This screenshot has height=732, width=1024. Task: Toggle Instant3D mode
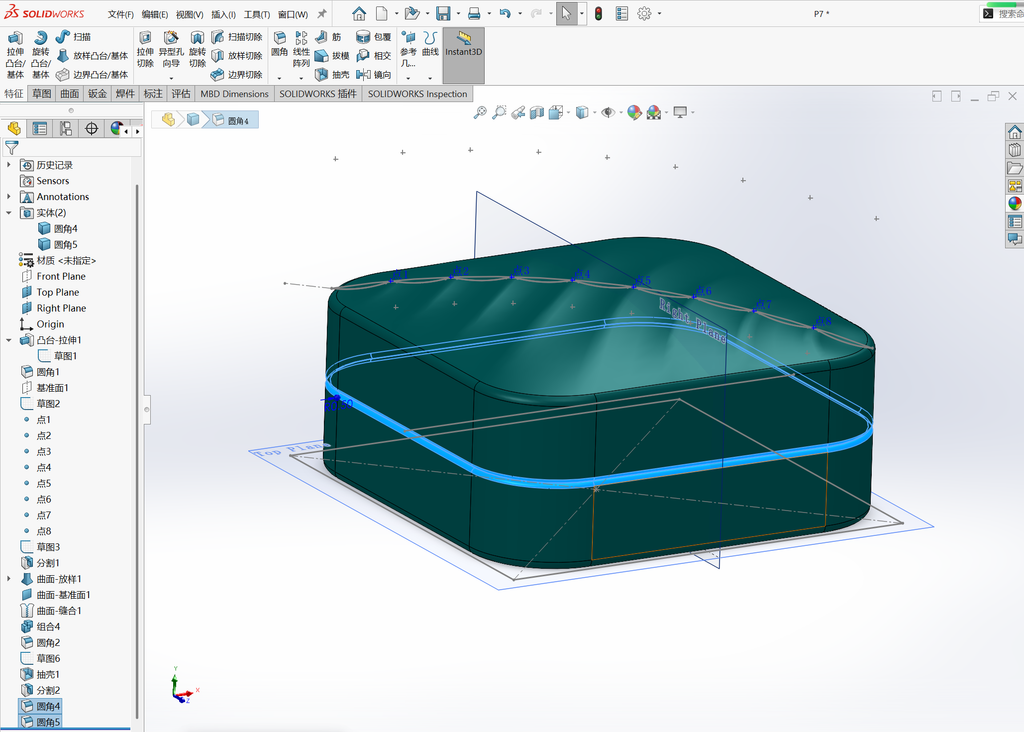coord(464,55)
